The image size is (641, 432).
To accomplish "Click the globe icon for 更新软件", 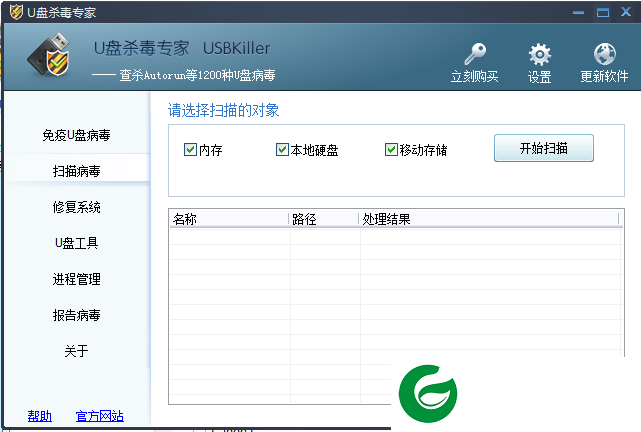I will [605, 54].
